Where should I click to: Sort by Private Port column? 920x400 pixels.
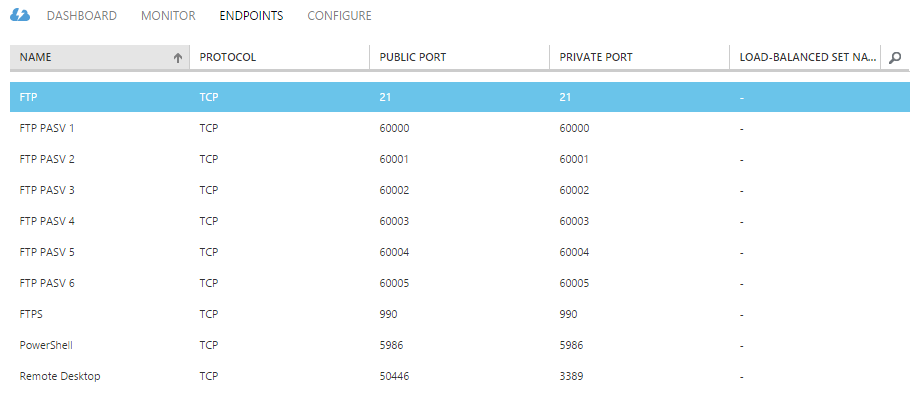(x=596, y=57)
